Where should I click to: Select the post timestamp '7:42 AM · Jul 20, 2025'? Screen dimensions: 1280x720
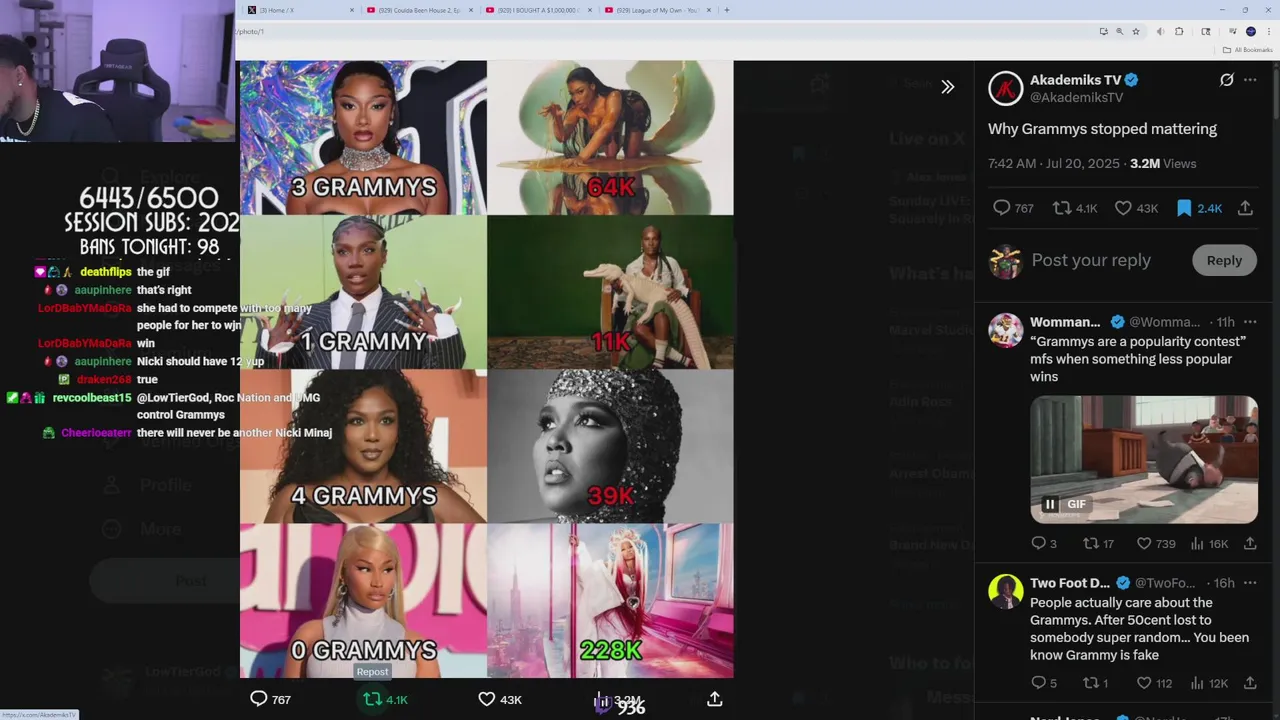[1054, 163]
